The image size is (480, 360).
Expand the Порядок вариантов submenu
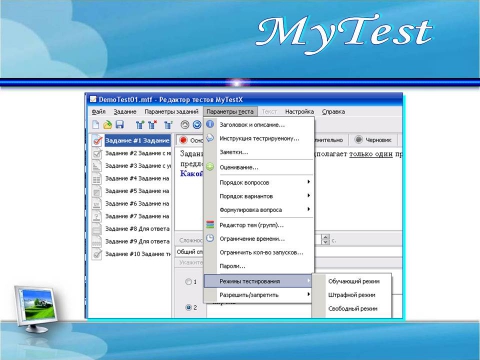pyautogui.click(x=309, y=196)
